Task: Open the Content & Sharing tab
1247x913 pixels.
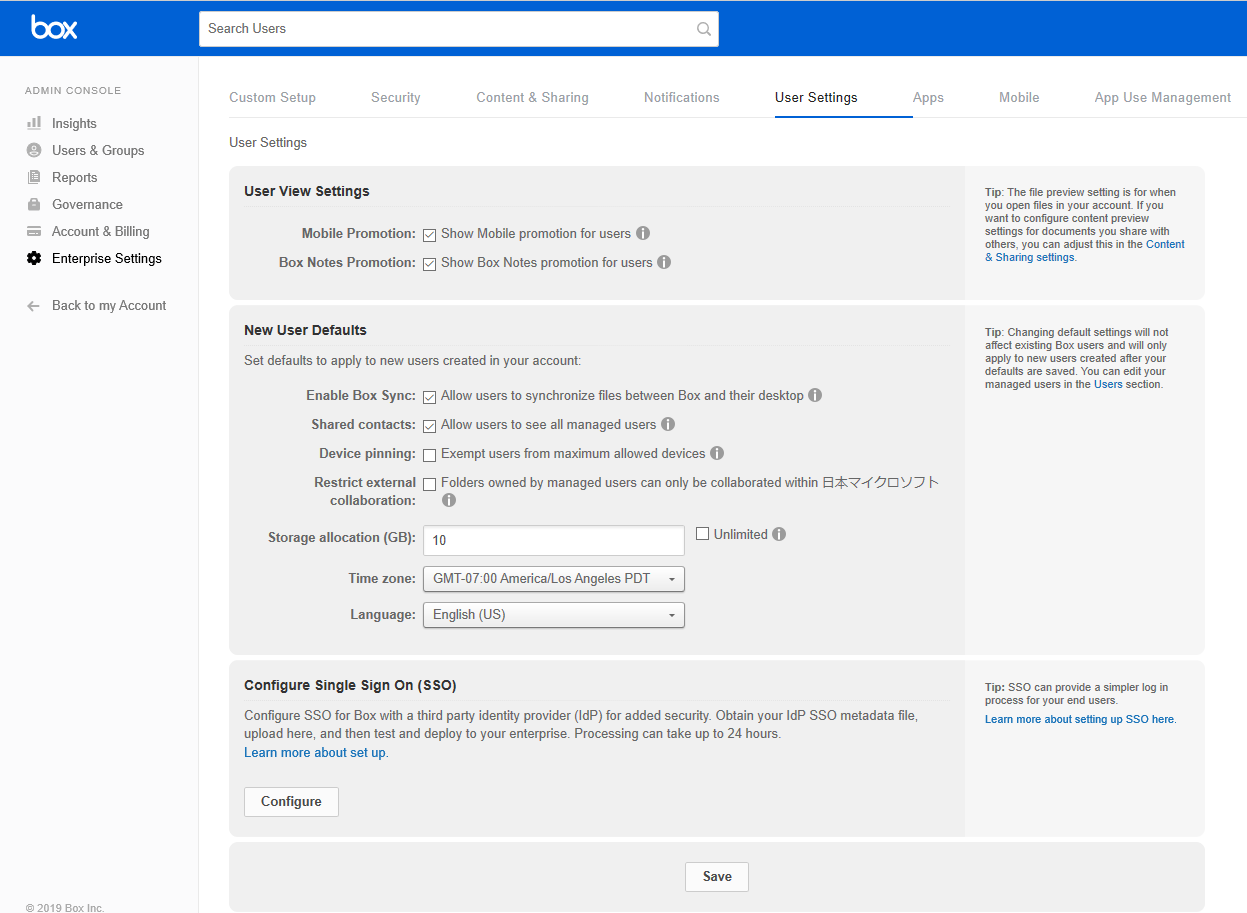Action: coord(532,98)
